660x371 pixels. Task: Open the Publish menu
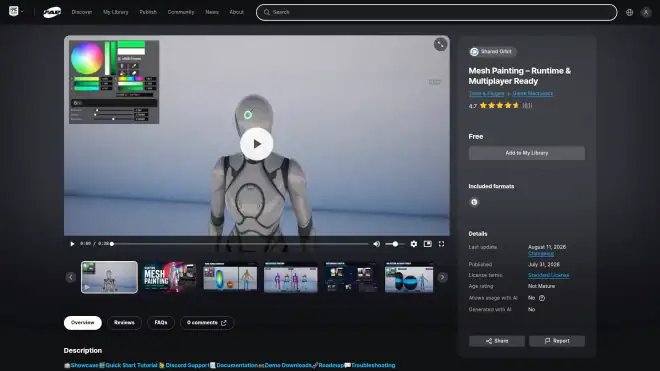click(148, 12)
